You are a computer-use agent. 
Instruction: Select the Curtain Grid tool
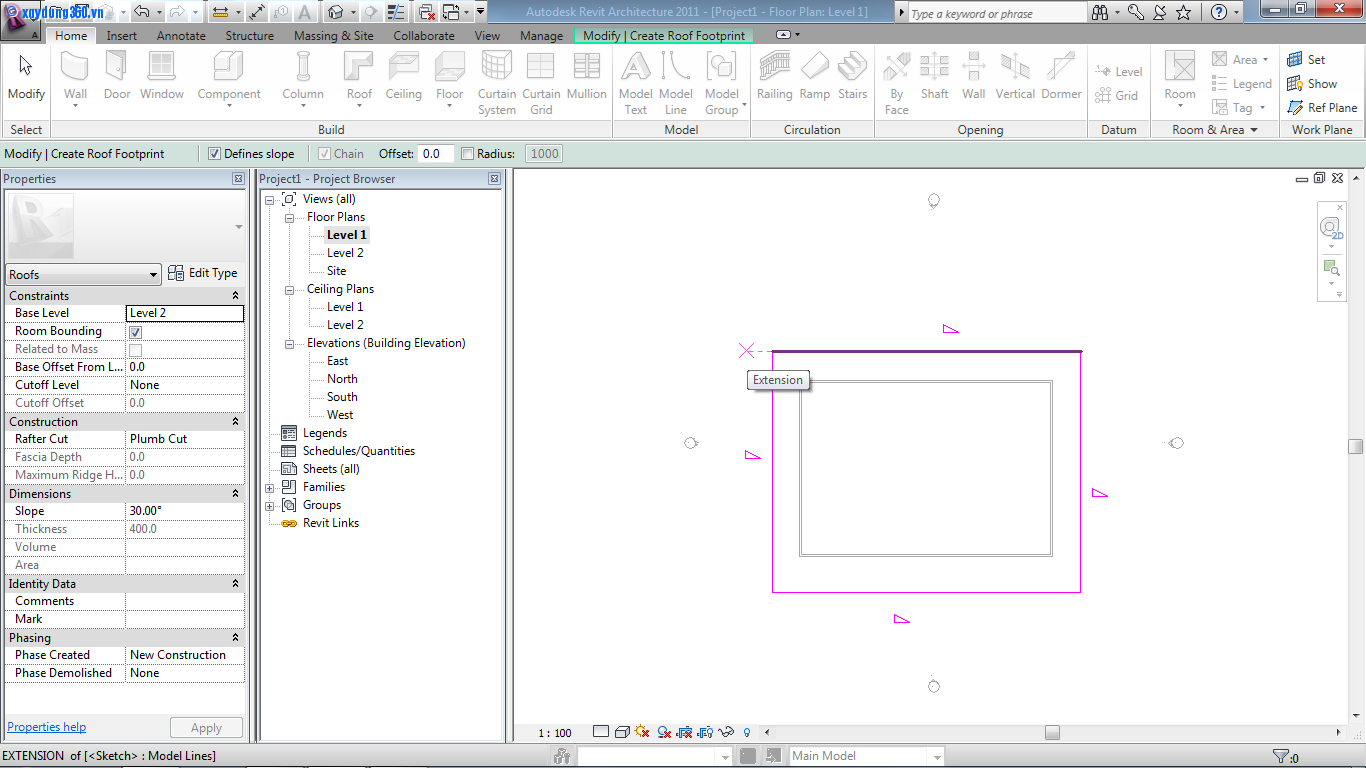pyautogui.click(x=541, y=83)
